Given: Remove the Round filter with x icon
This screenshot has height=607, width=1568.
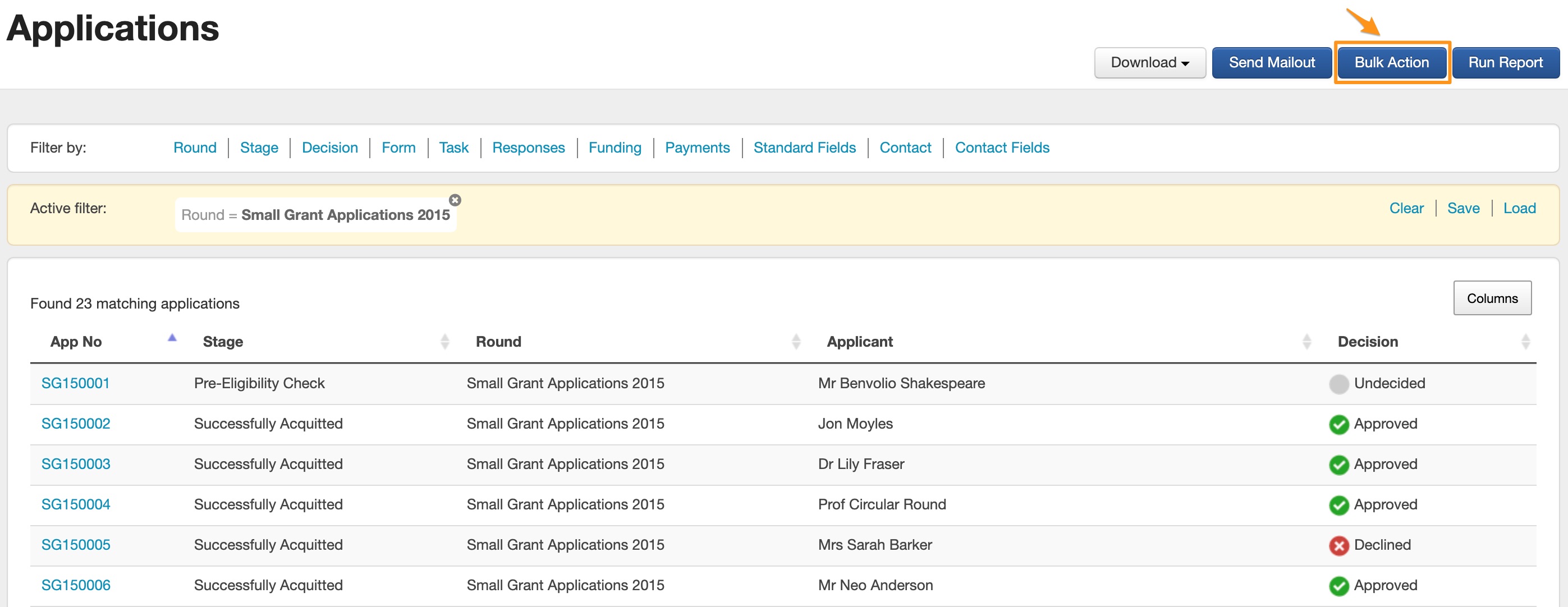Looking at the screenshot, I should click(455, 200).
